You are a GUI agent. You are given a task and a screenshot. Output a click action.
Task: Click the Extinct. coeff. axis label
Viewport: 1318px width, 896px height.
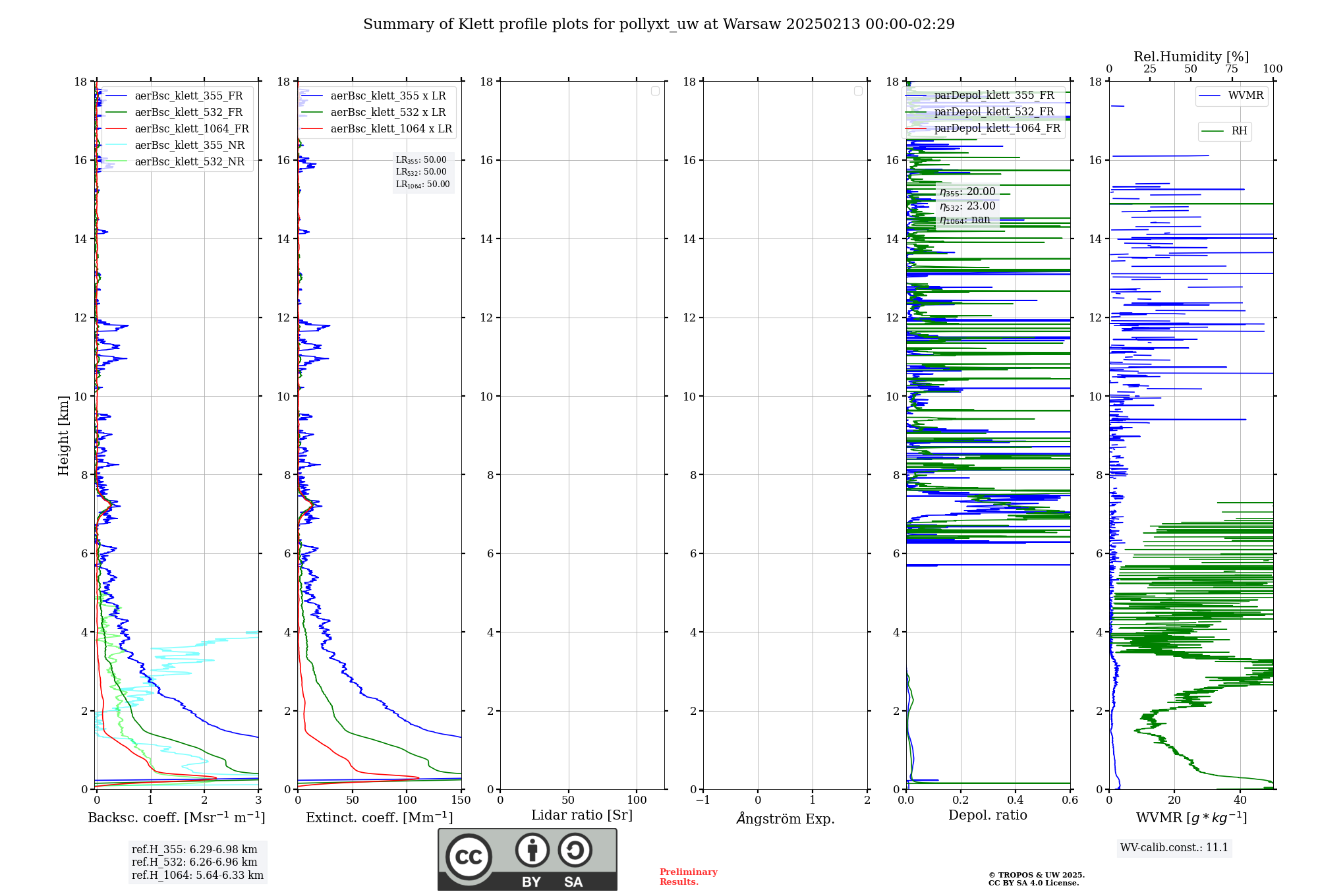point(380,818)
